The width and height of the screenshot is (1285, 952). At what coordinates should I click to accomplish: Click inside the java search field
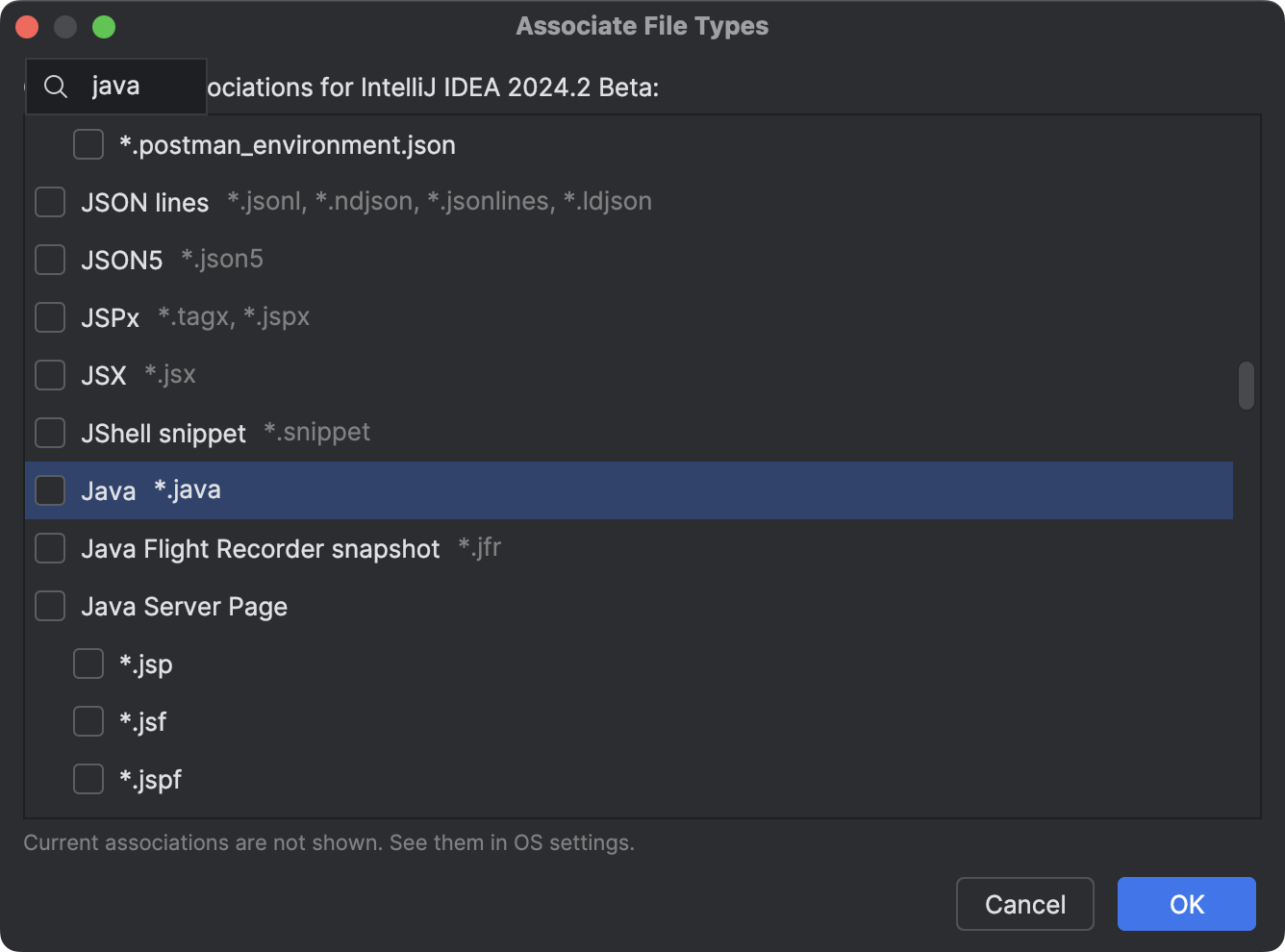pyautogui.click(x=135, y=86)
